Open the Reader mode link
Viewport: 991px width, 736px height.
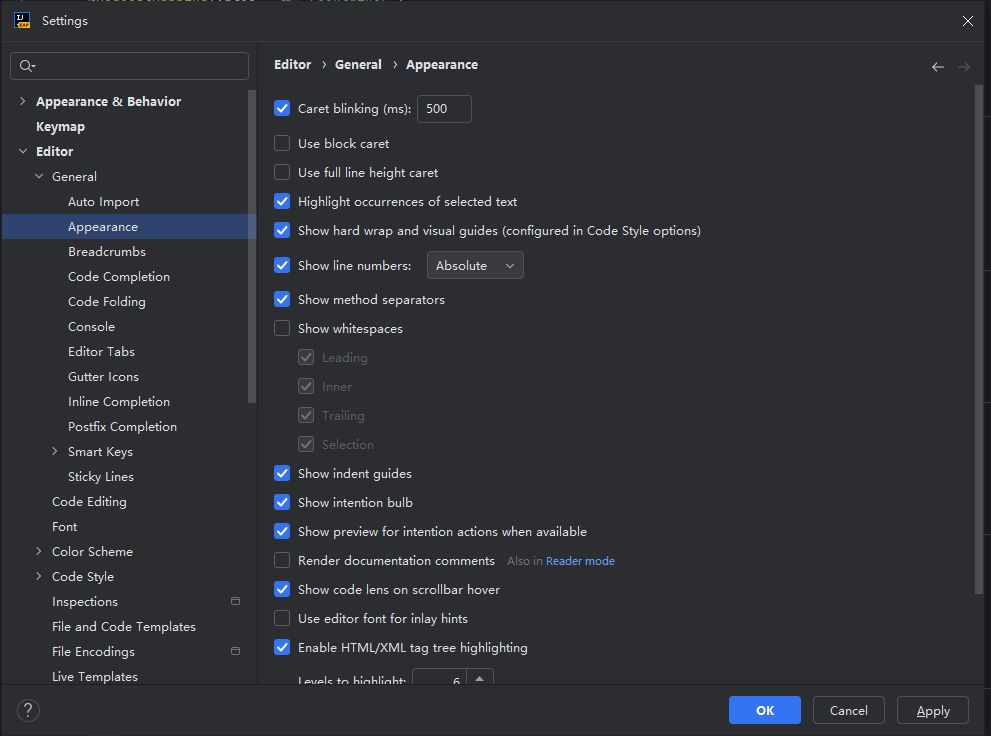click(x=580, y=561)
